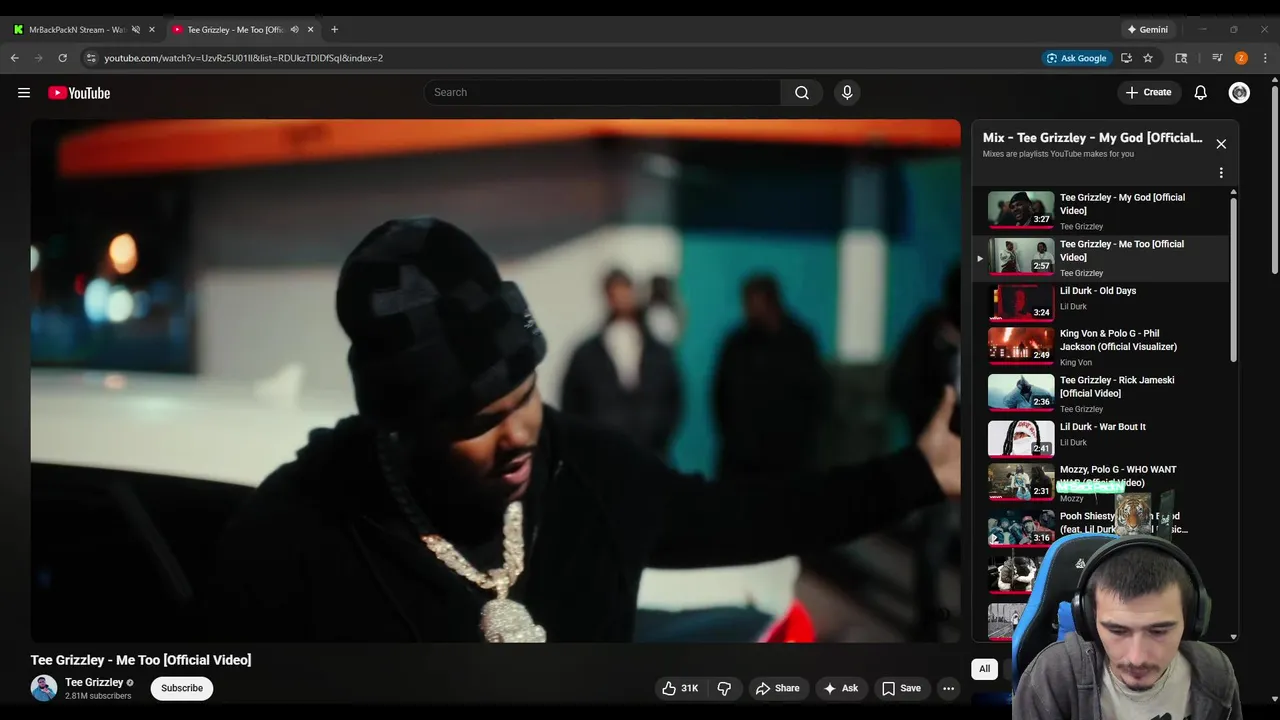Click Ask Google in address bar
The width and height of the screenshot is (1280, 720).
pyautogui.click(x=1076, y=58)
